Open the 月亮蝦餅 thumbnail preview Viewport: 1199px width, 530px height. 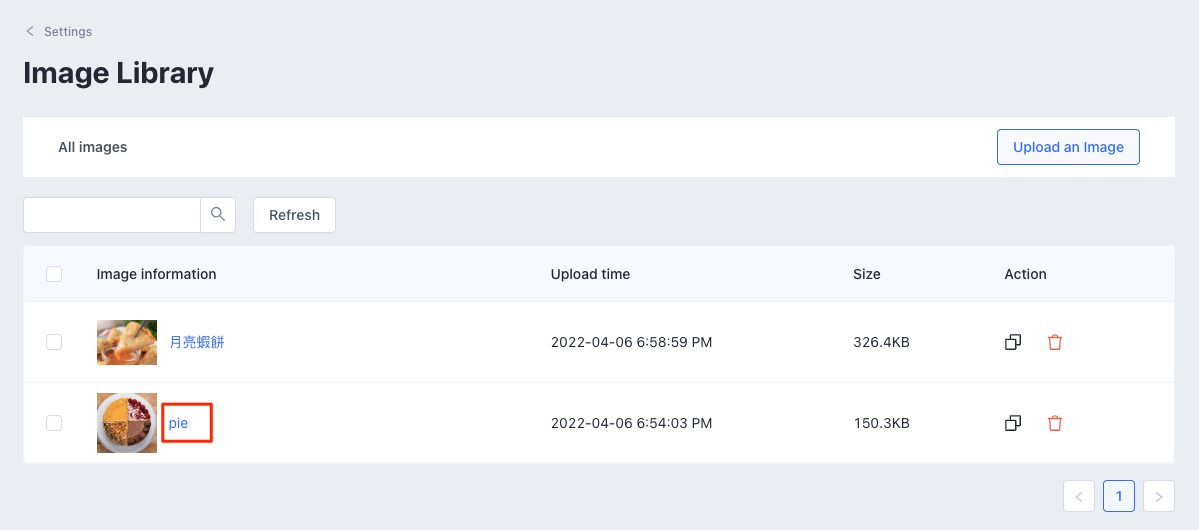tap(127, 342)
